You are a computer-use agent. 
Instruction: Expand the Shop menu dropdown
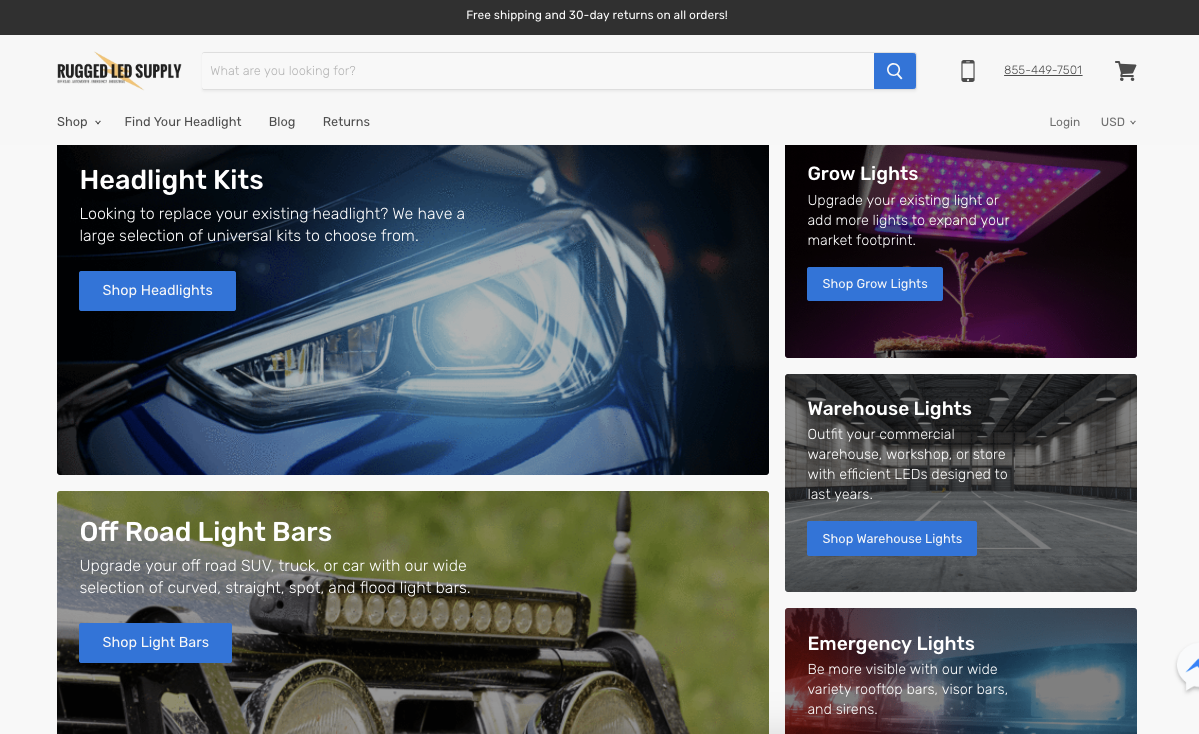click(x=79, y=122)
